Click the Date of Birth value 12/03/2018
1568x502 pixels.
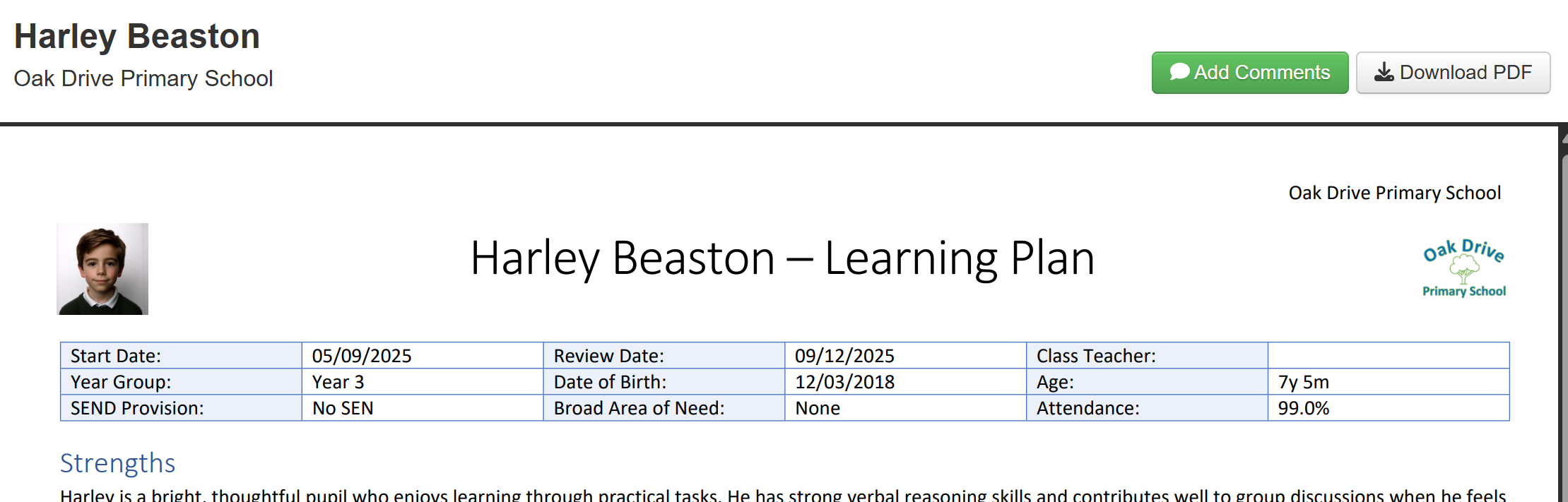tap(844, 382)
